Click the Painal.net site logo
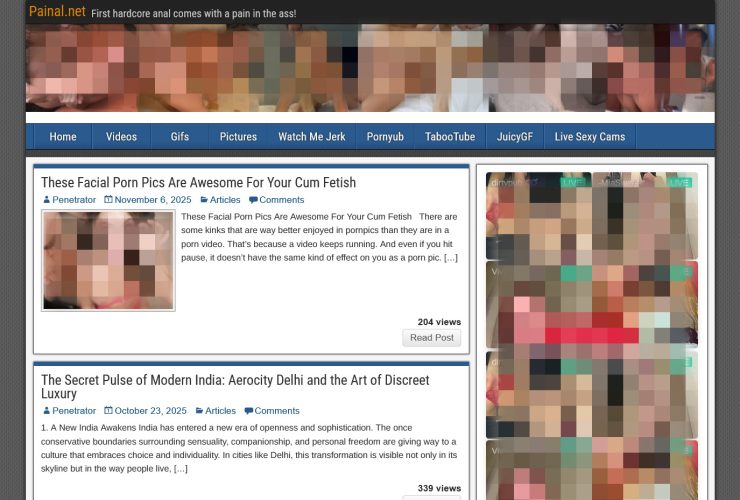Viewport: 740px width, 500px height. point(57,12)
